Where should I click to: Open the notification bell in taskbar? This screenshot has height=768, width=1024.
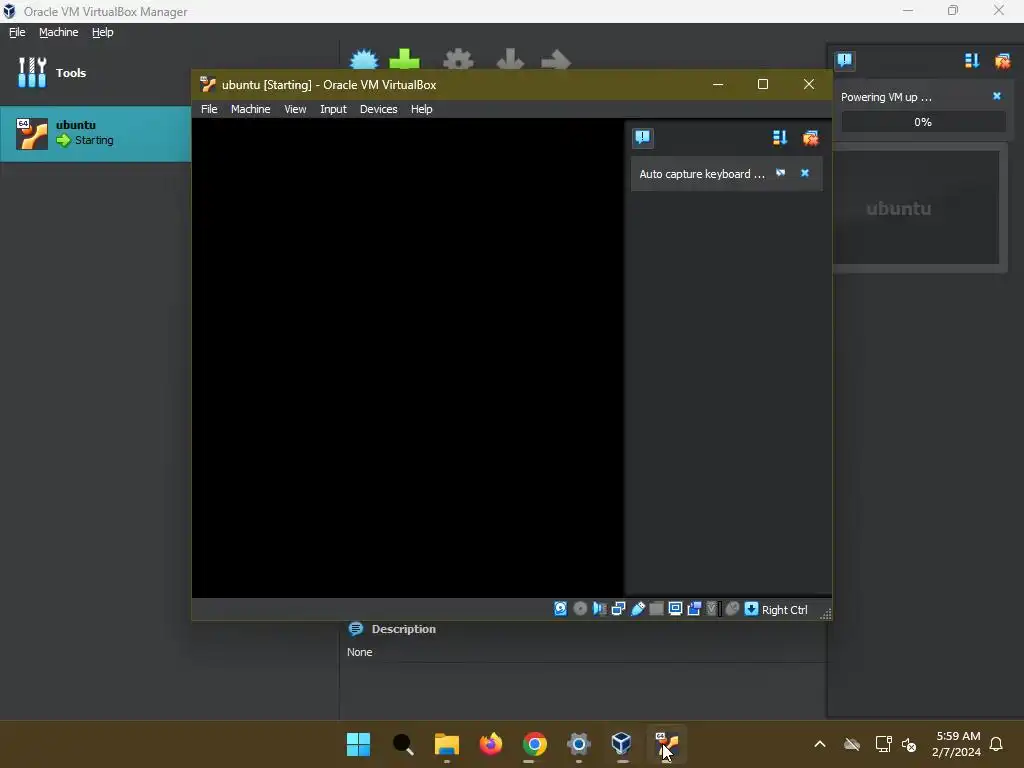[x=996, y=744]
